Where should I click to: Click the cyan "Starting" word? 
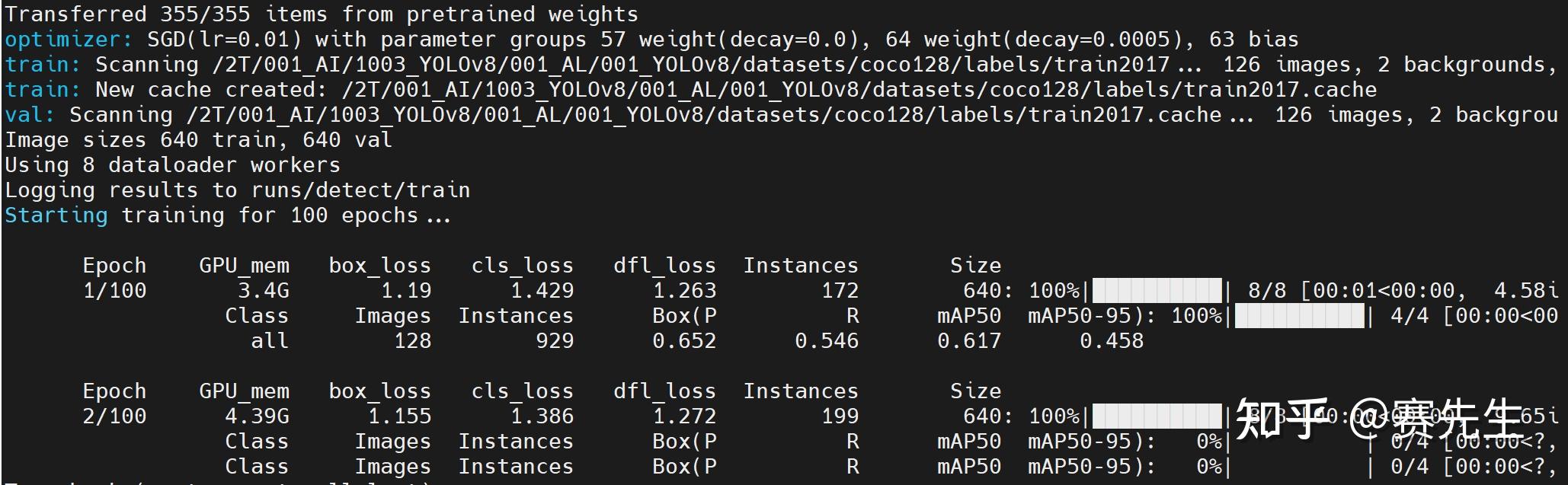point(56,215)
